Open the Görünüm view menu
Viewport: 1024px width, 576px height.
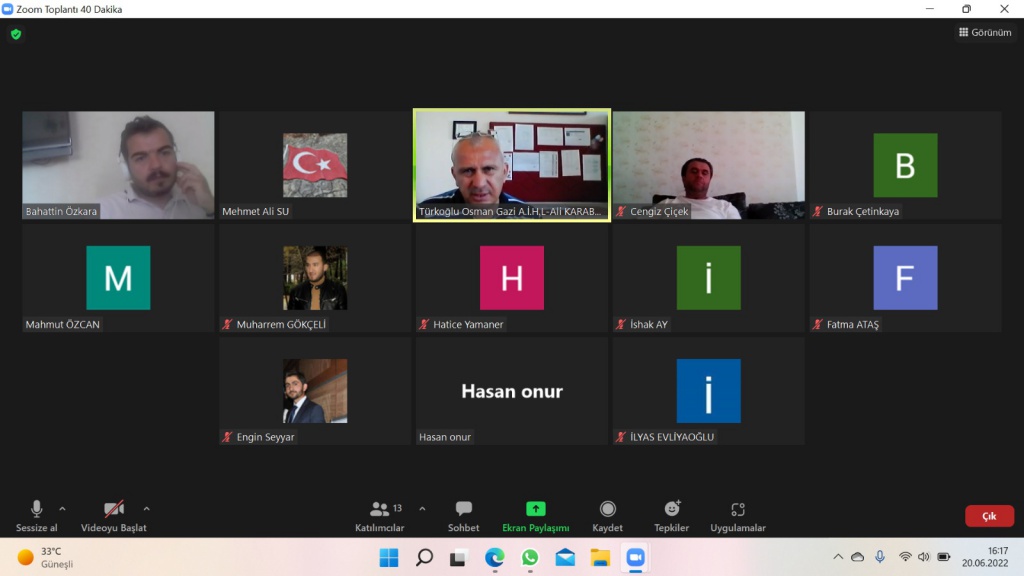(984, 32)
